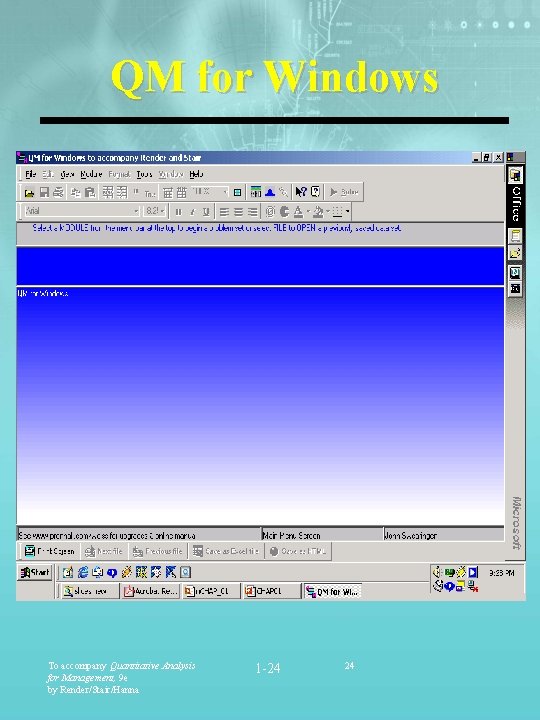Click the Office bar pencil note icon
540x720 pixels.
[515, 253]
